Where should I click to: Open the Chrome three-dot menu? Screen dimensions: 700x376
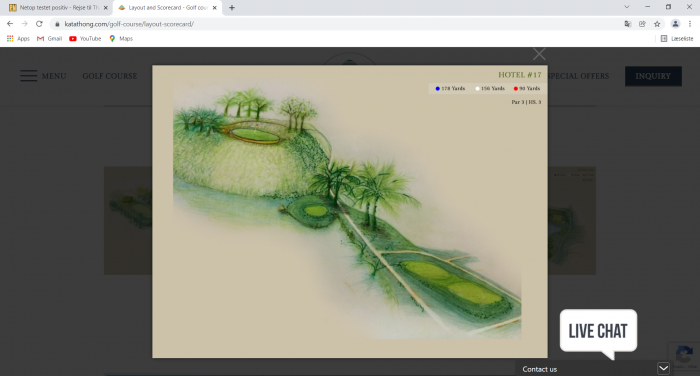pos(690,24)
